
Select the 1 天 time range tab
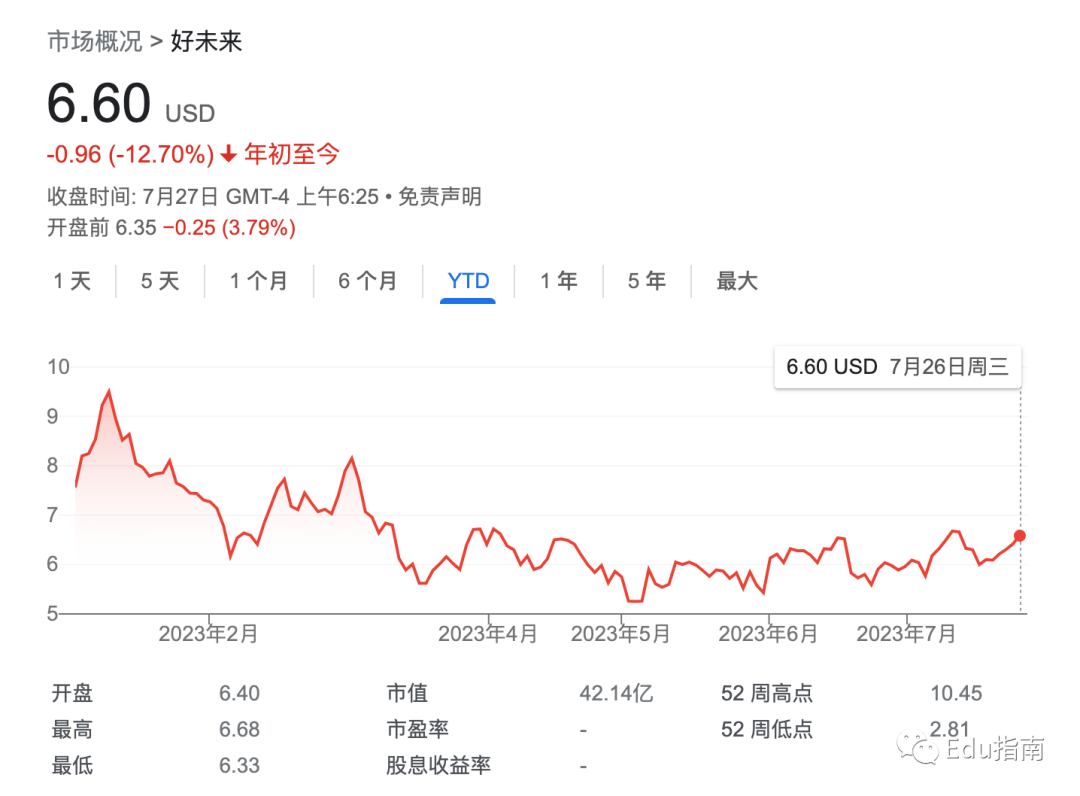tap(72, 281)
